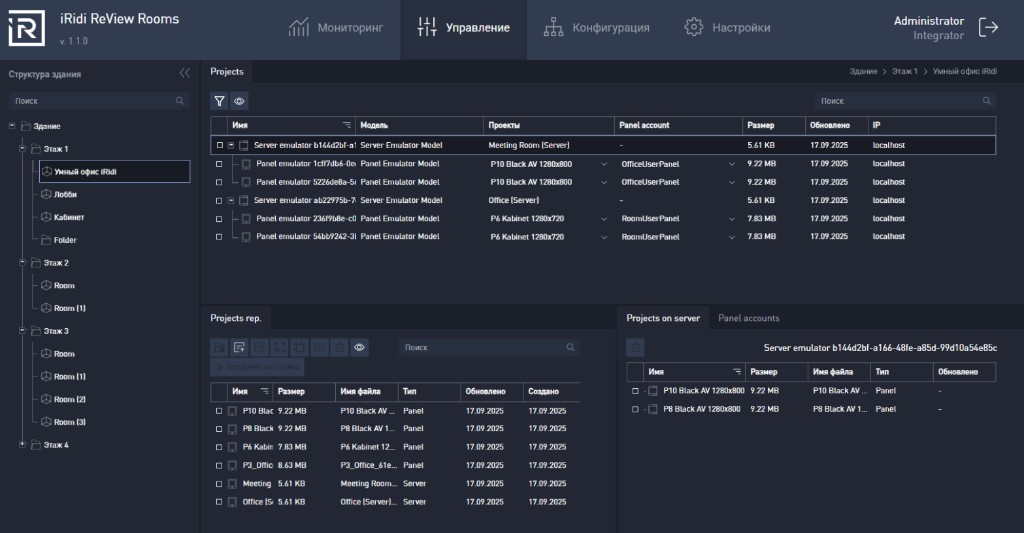Click the sort icon in server projects Имя header

point(737,372)
